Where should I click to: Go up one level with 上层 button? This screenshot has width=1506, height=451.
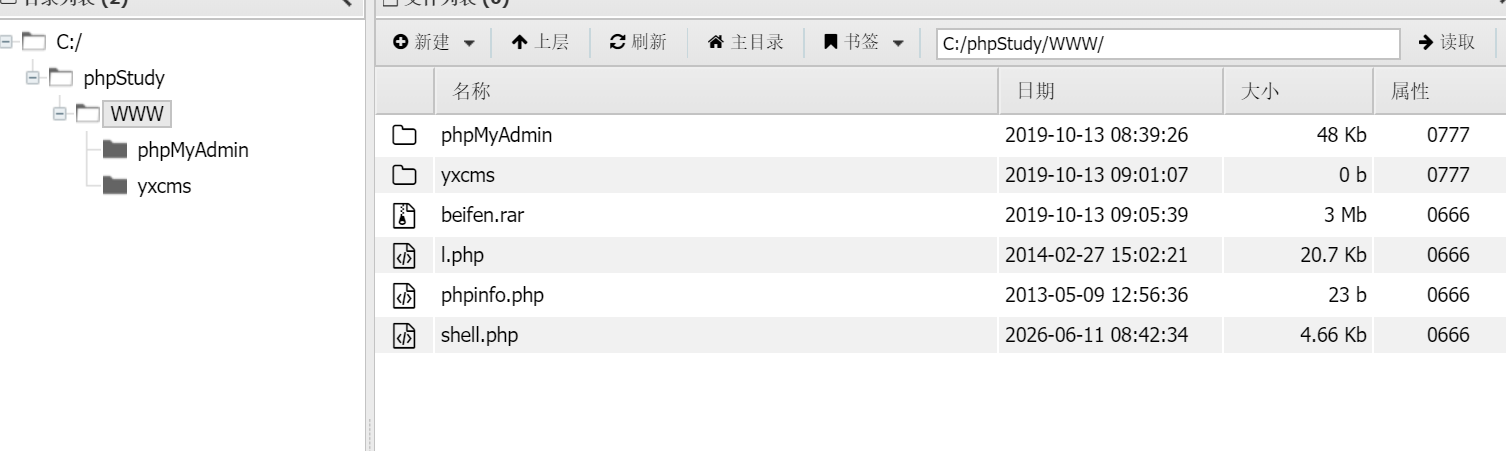(x=540, y=42)
